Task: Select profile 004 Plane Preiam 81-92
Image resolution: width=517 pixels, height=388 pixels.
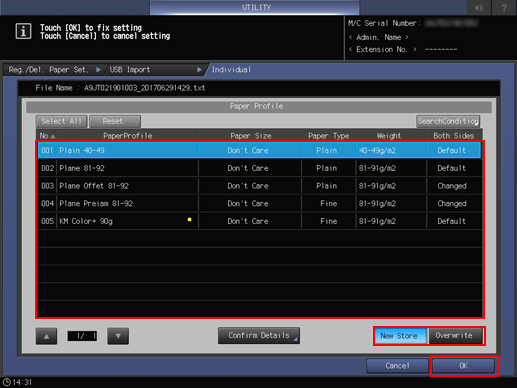Action: pos(259,203)
